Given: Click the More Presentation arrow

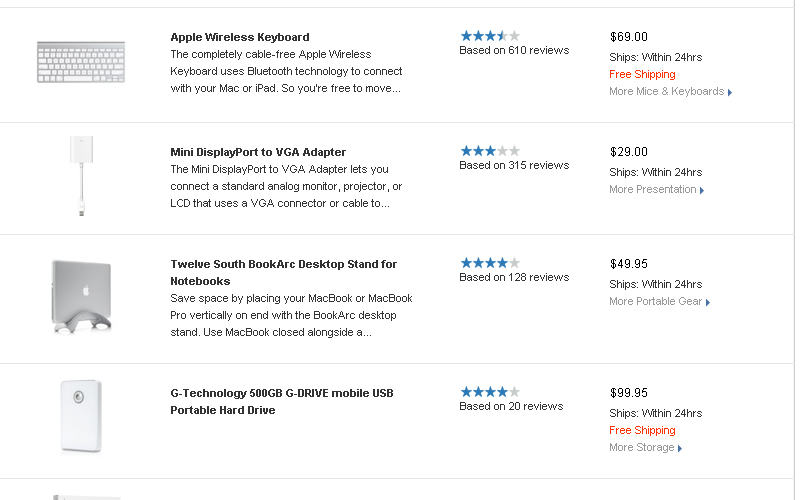Looking at the screenshot, I should 702,190.
